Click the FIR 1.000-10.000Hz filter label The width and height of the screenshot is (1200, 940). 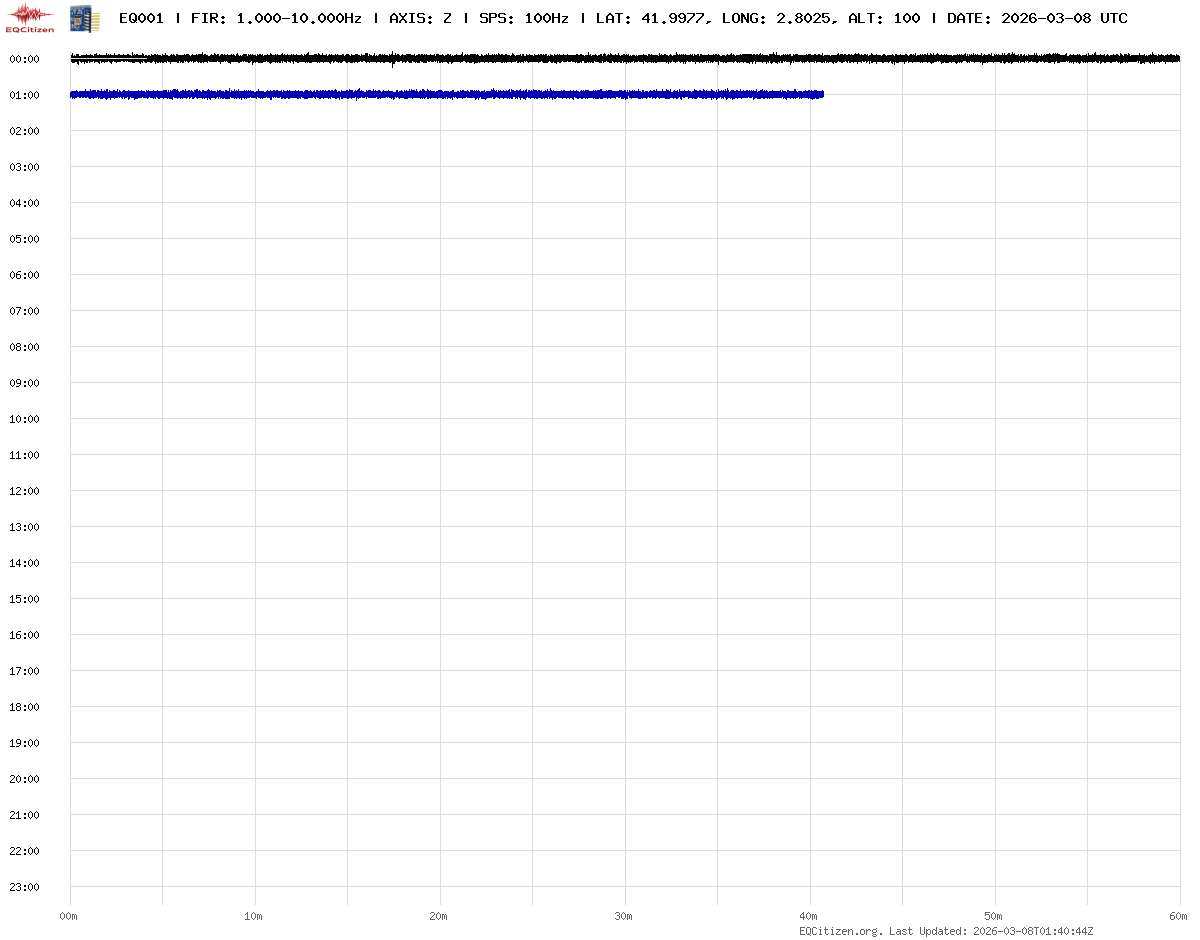tap(276, 18)
